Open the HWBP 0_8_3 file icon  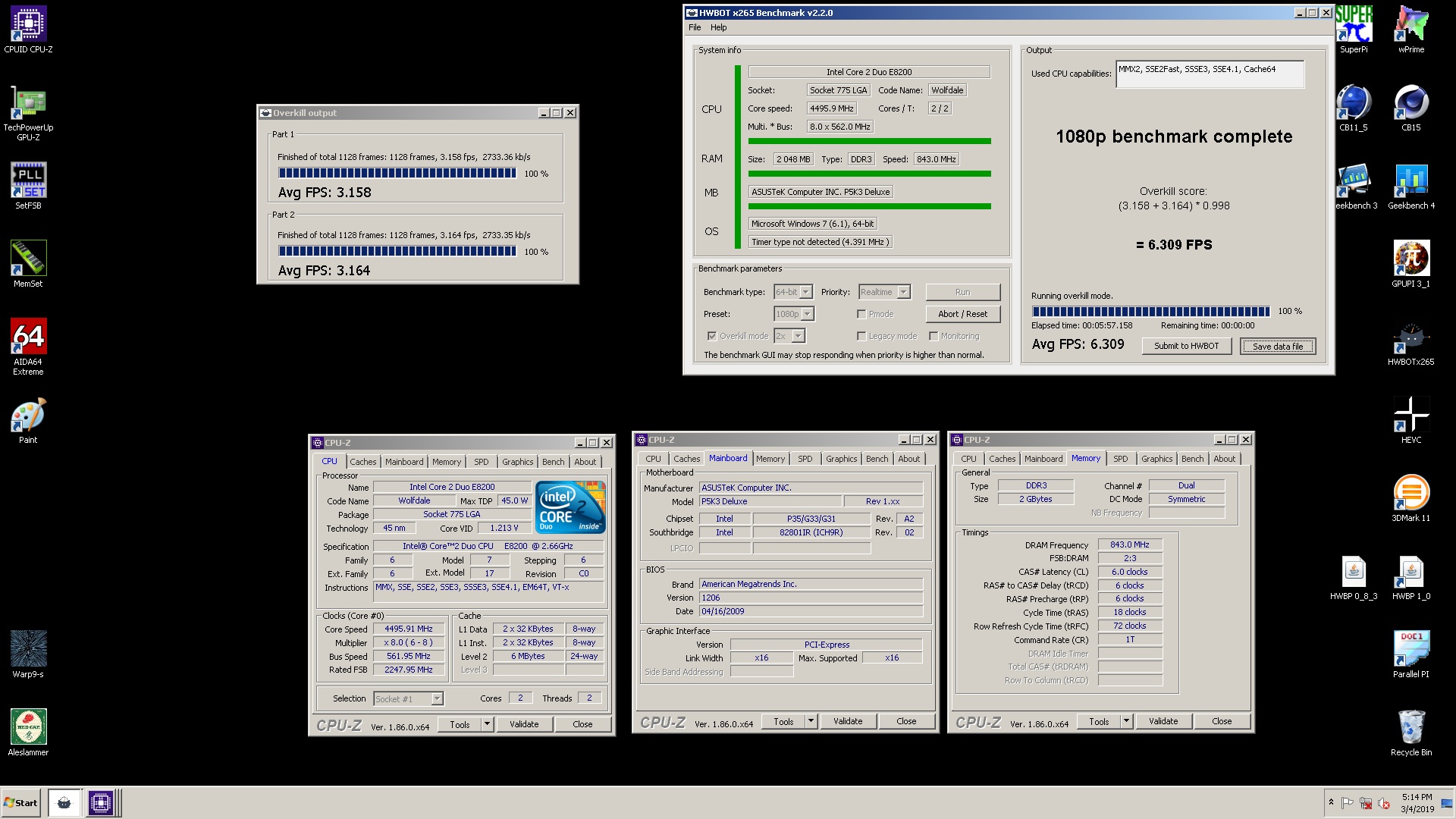1354,577
